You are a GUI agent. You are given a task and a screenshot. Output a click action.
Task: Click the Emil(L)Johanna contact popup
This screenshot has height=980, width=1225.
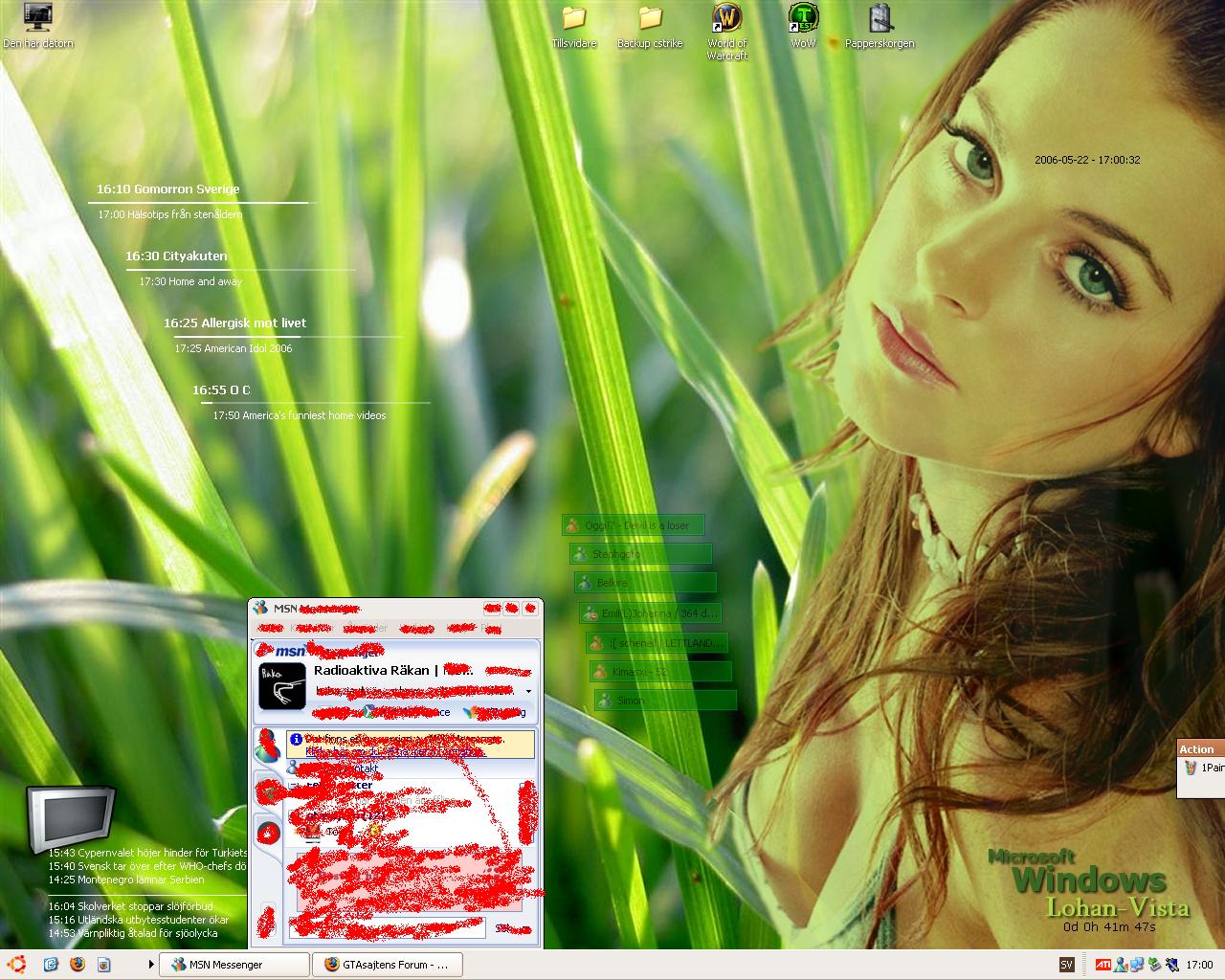click(650, 613)
